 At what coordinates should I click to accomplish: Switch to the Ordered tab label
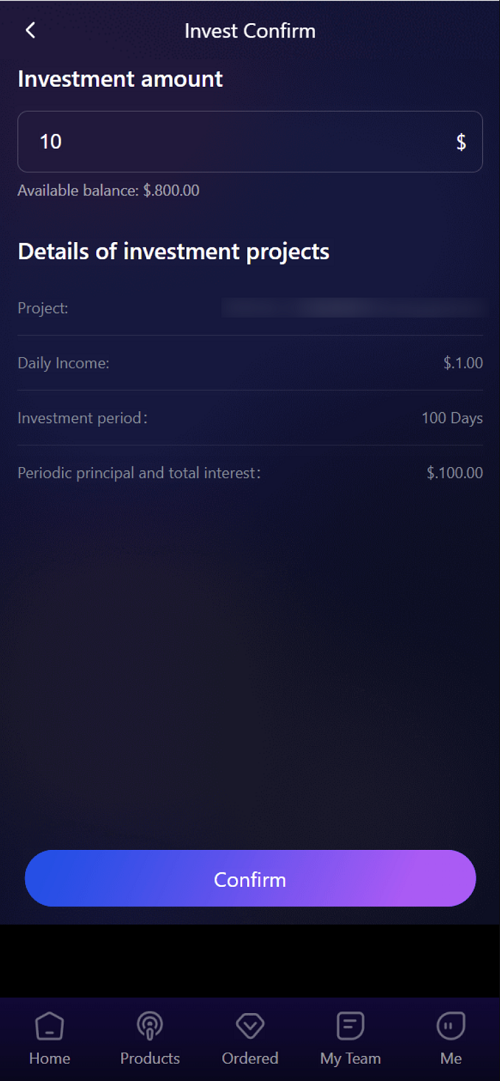(x=250, y=1058)
